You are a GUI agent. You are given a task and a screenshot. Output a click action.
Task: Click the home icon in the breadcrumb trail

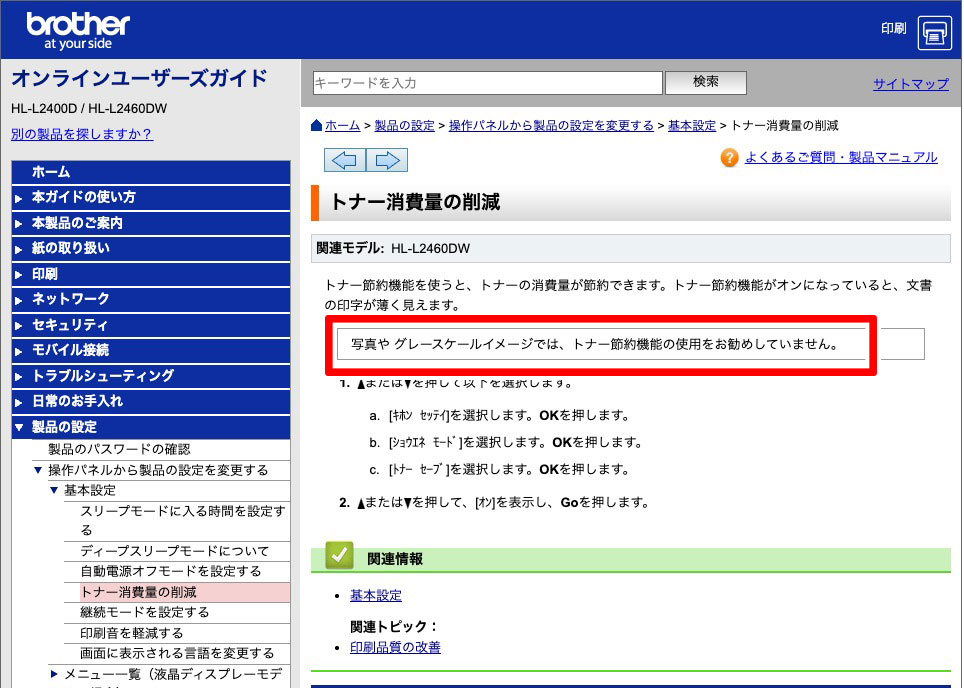point(316,125)
